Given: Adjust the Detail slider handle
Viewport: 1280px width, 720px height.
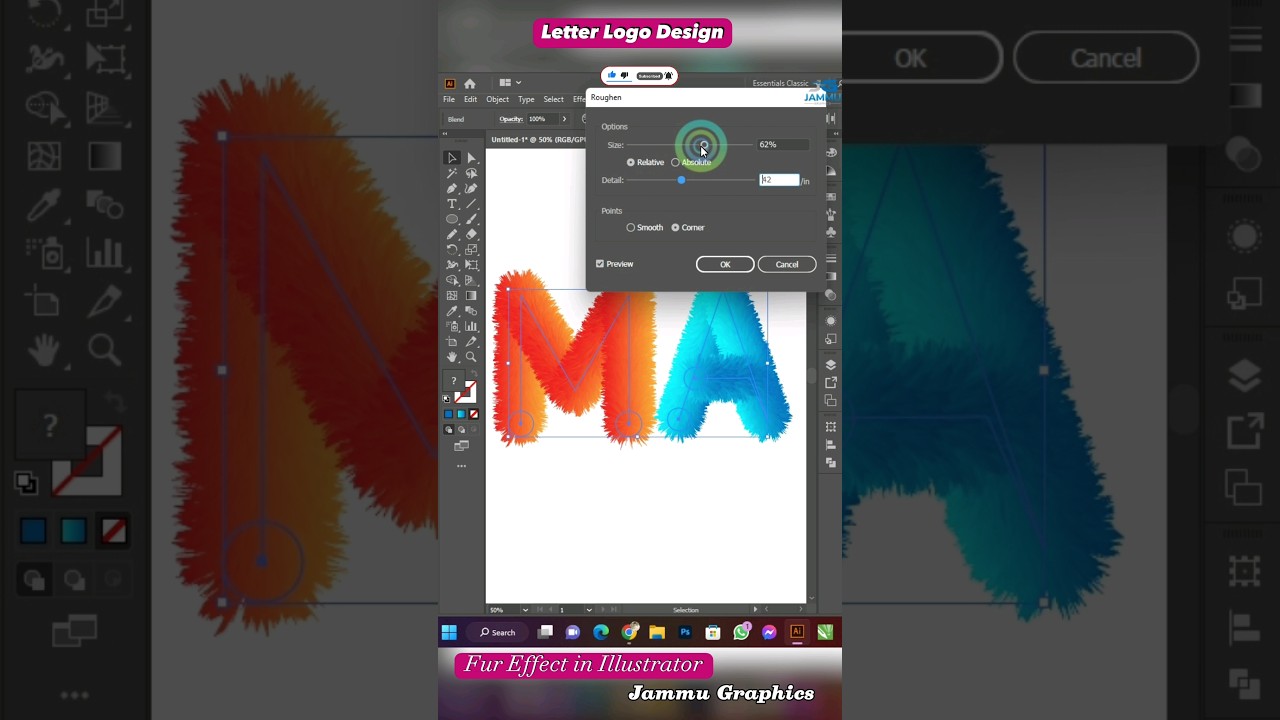Looking at the screenshot, I should [681, 180].
